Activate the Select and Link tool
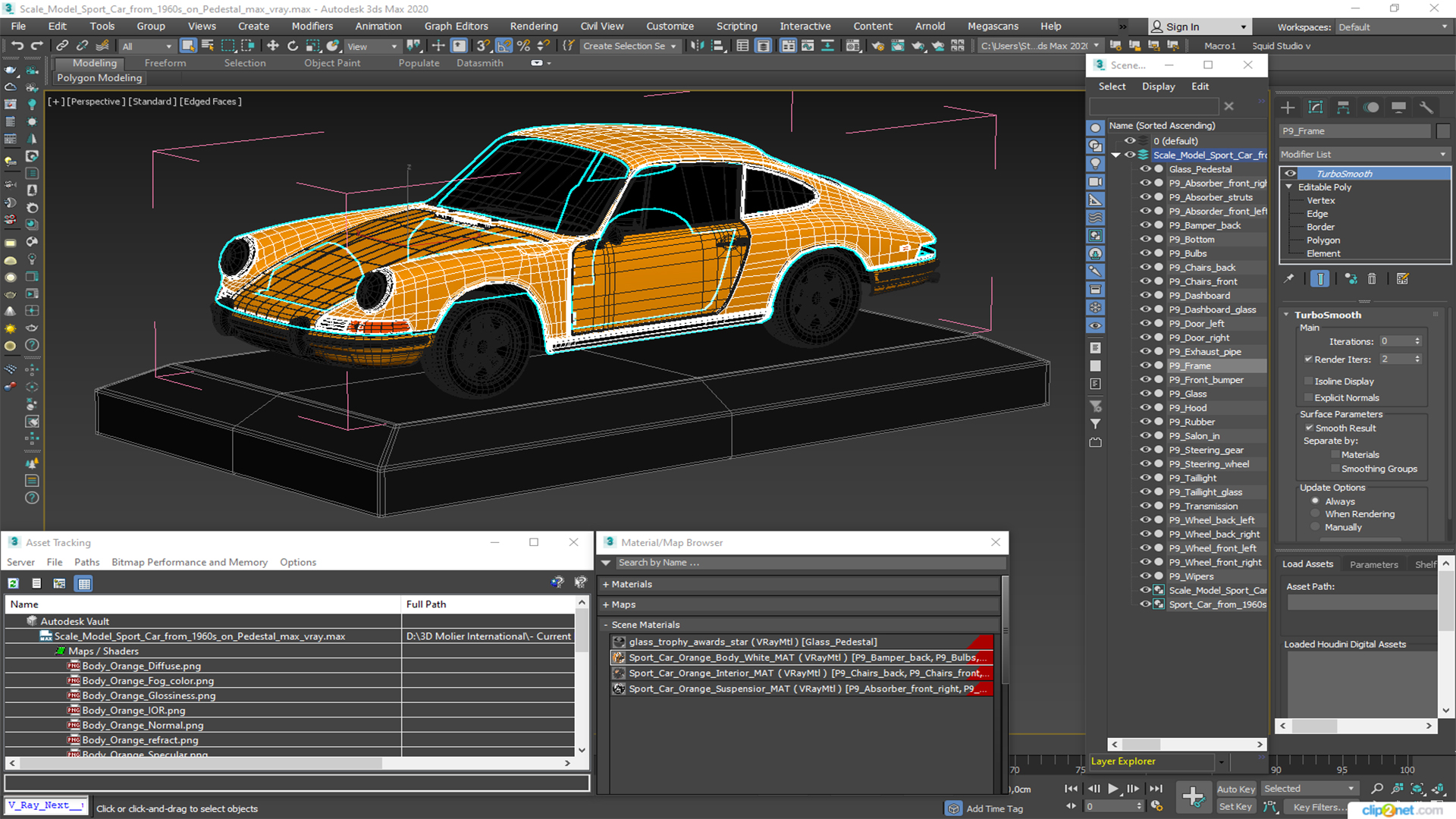1456x819 pixels. click(63, 46)
